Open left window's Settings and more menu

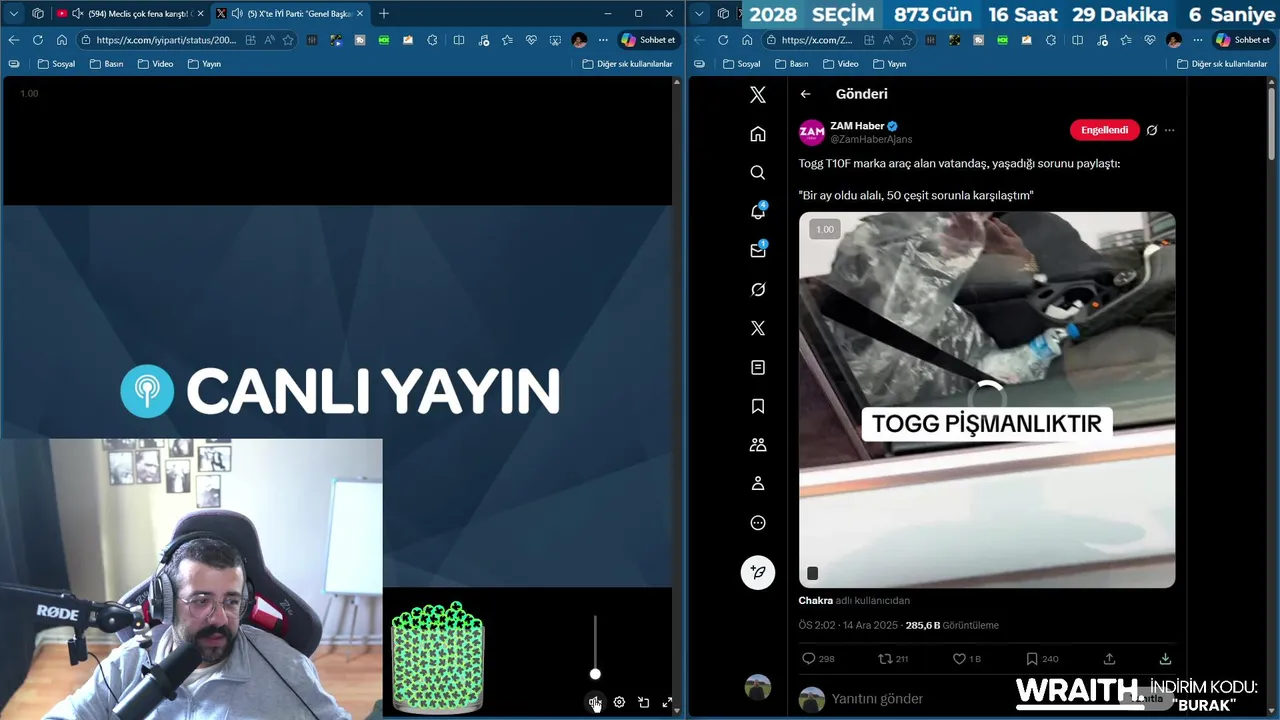pyautogui.click(x=603, y=40)
